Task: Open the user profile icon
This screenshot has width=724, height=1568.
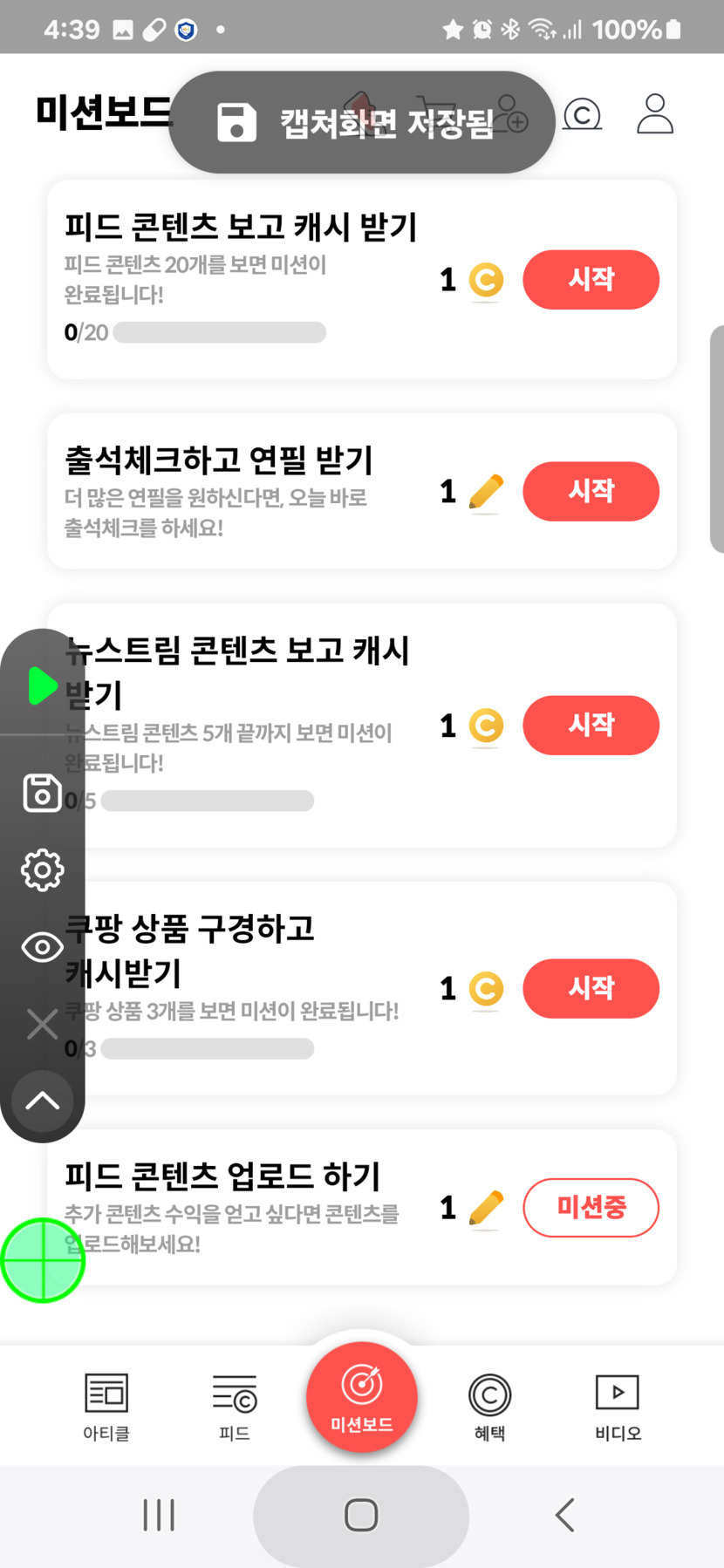Action: point(654,114)
